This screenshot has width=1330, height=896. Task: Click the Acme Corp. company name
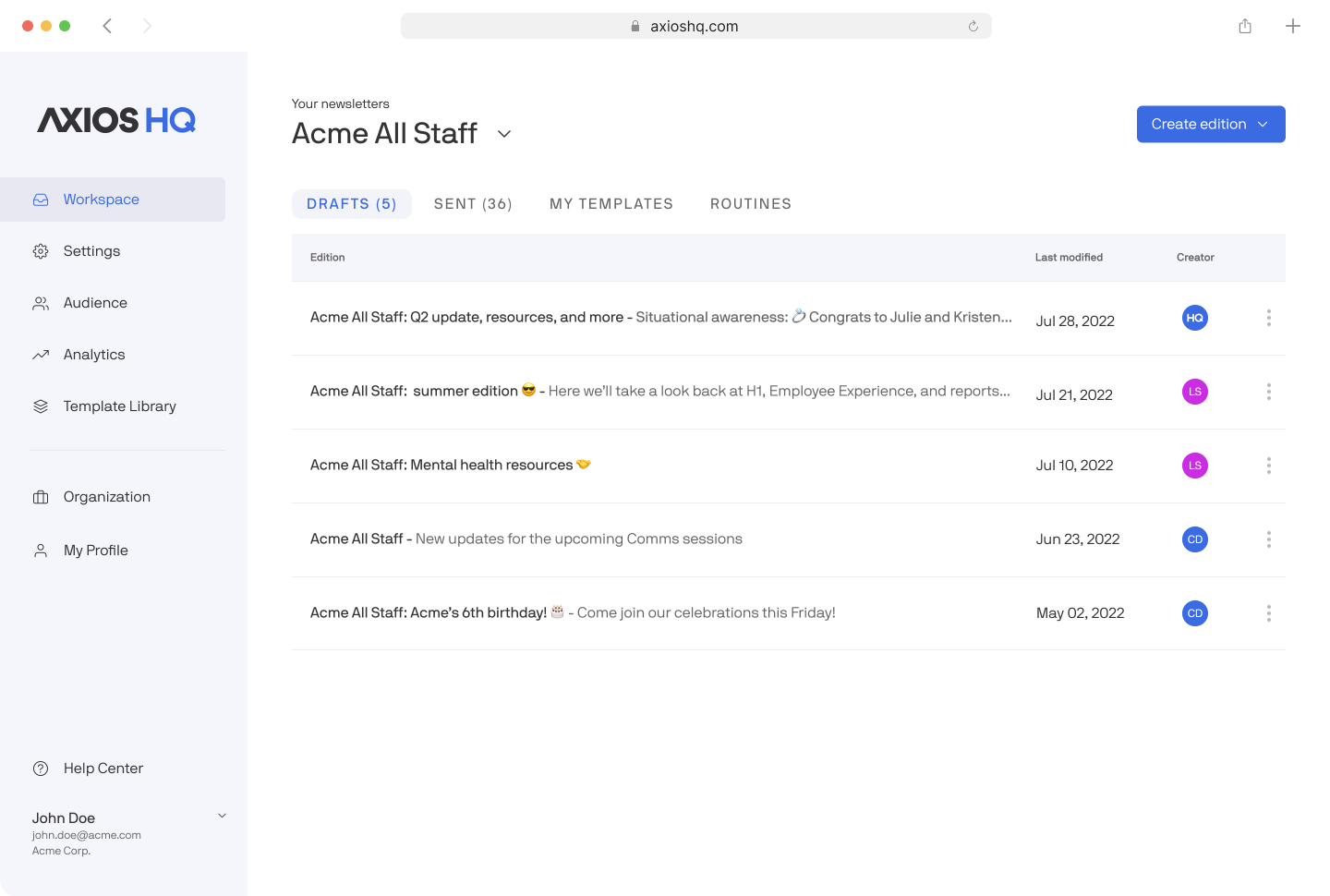[x=61, y=851]
